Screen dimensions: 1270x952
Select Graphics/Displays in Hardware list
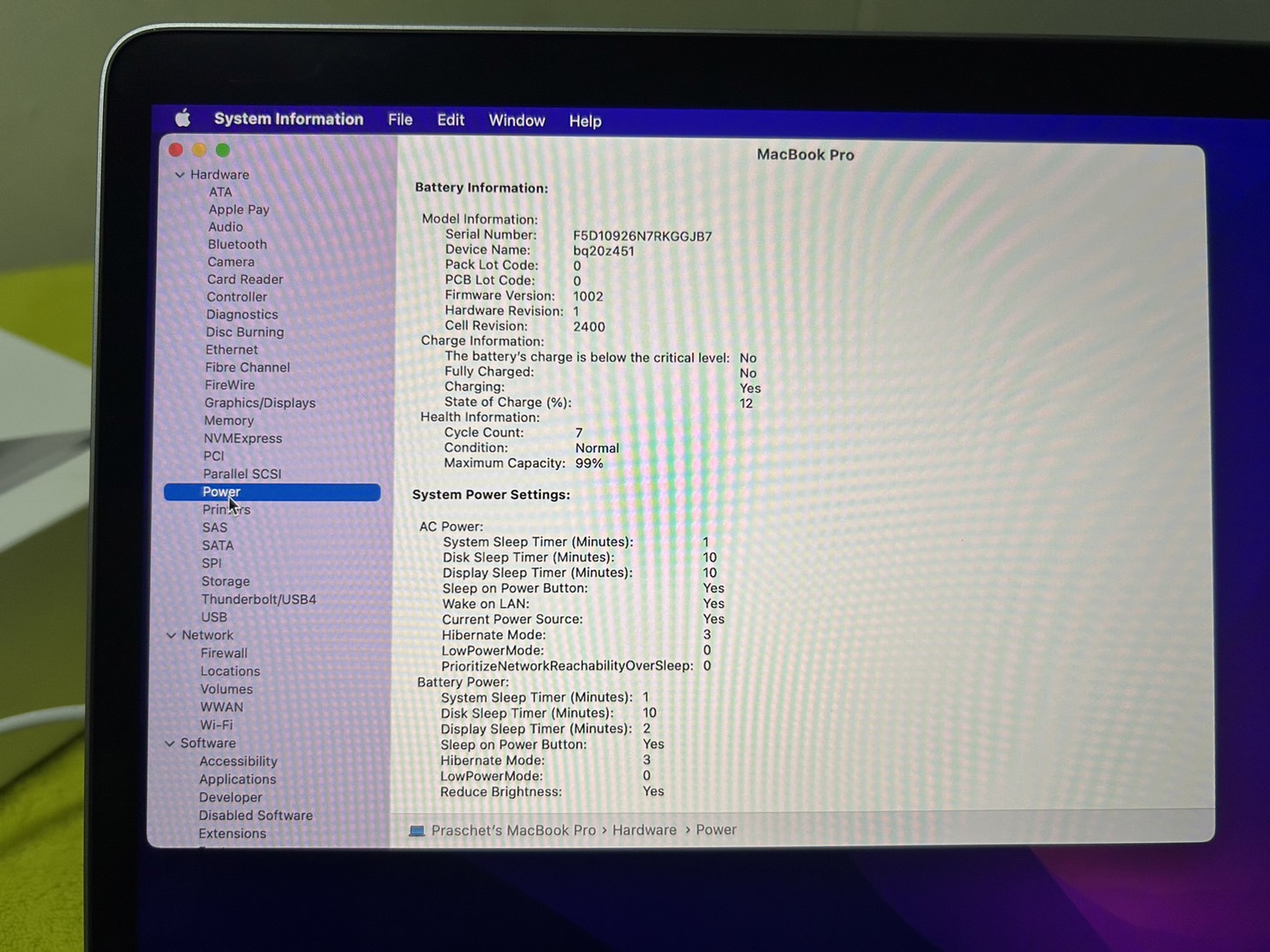[x=259, y=403]
